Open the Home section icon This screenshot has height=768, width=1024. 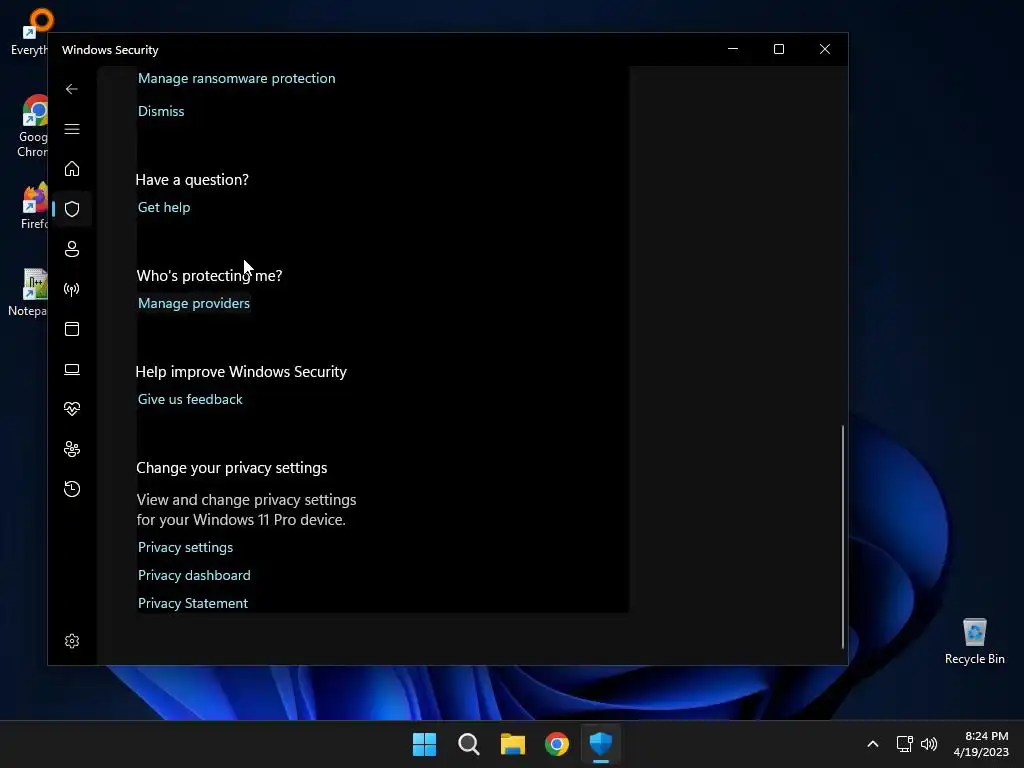(72, 169)
